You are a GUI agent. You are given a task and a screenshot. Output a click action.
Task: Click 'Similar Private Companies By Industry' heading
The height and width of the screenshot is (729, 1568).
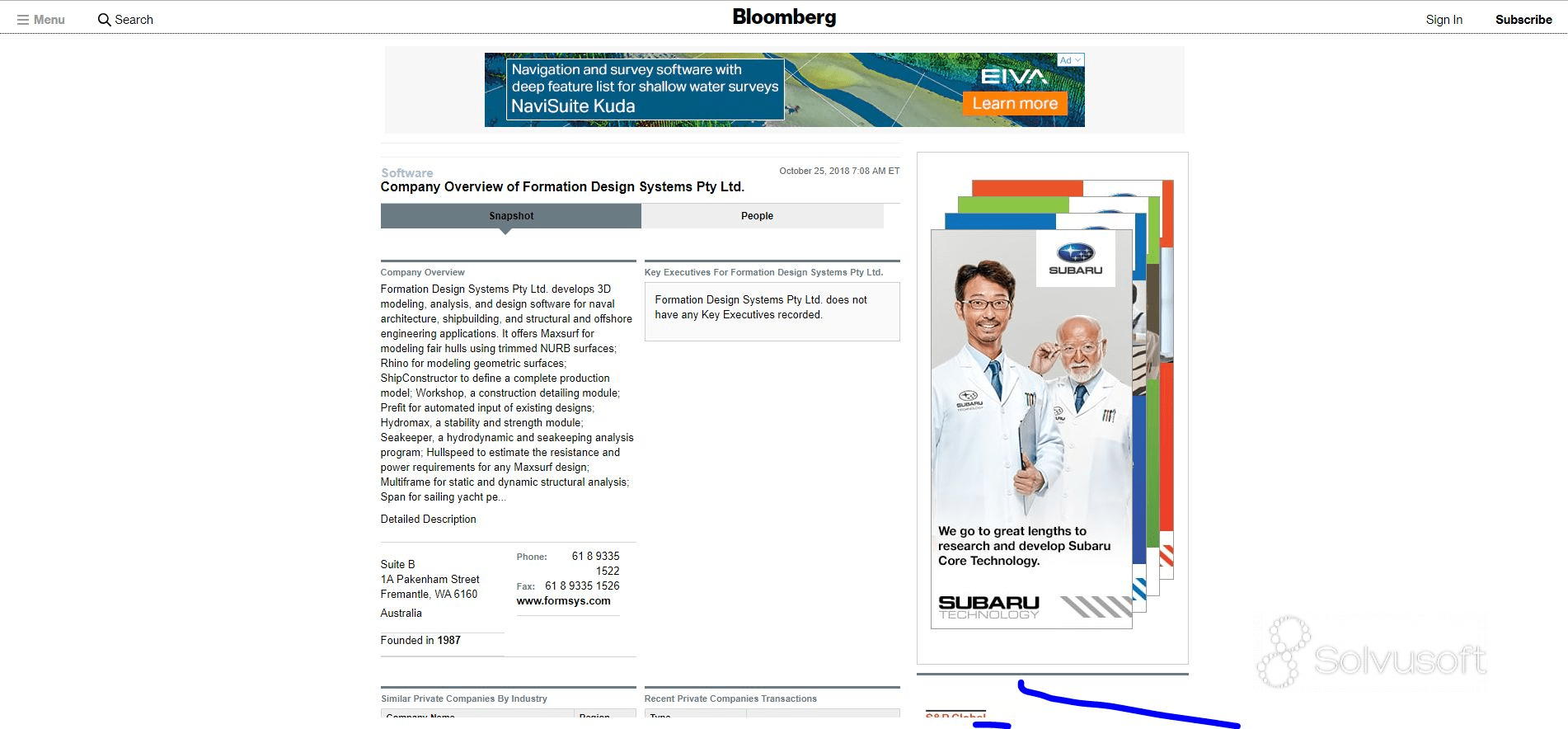464,698
